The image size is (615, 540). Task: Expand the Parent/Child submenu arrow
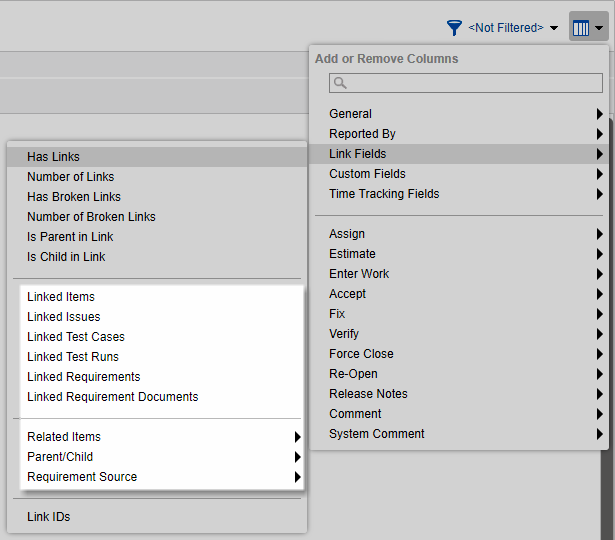[x=297, y=457]
